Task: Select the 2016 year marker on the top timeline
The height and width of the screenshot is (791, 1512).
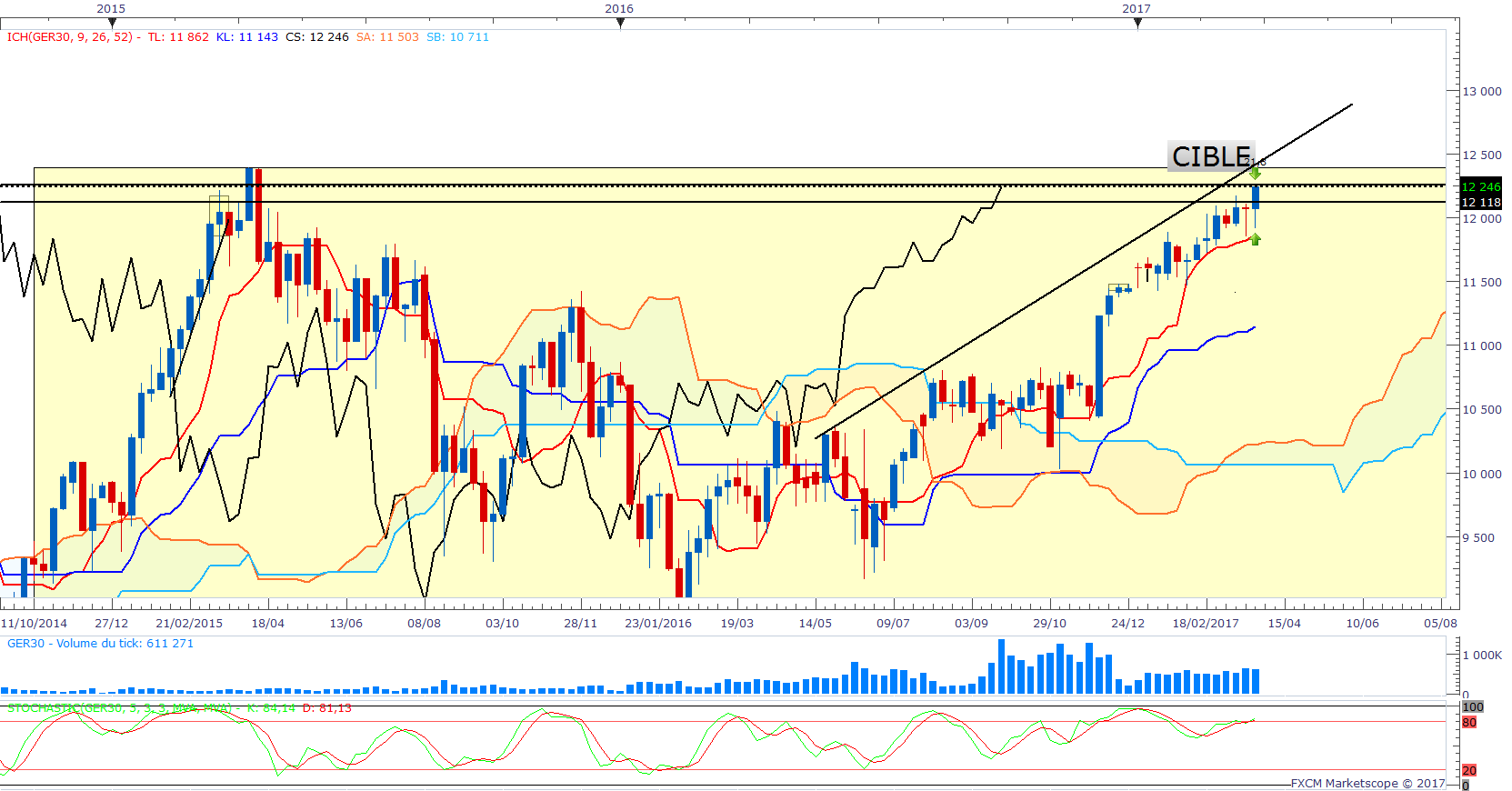Action: tap(619, 8)
